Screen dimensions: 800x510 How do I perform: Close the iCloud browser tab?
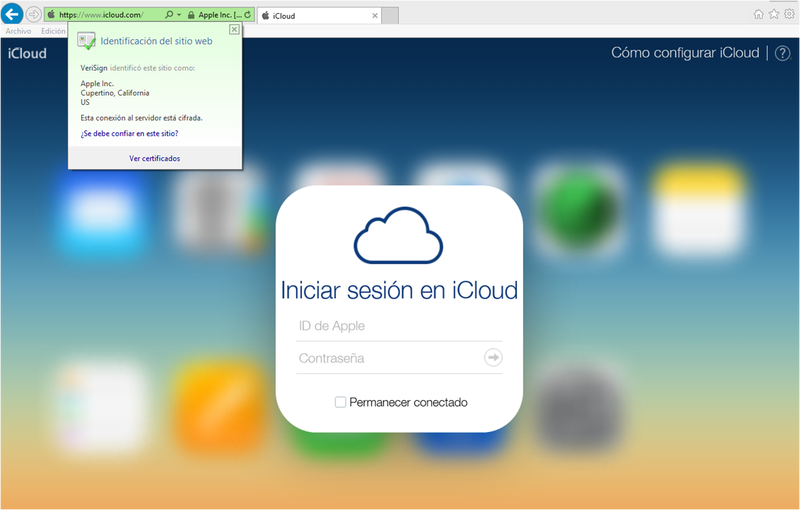tap(375, 16)
